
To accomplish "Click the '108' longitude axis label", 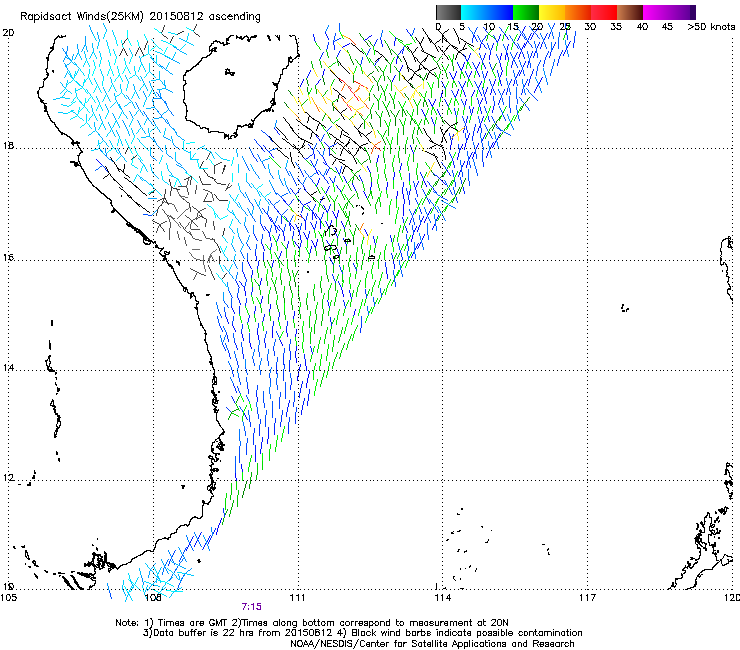I will click(153, 598).
